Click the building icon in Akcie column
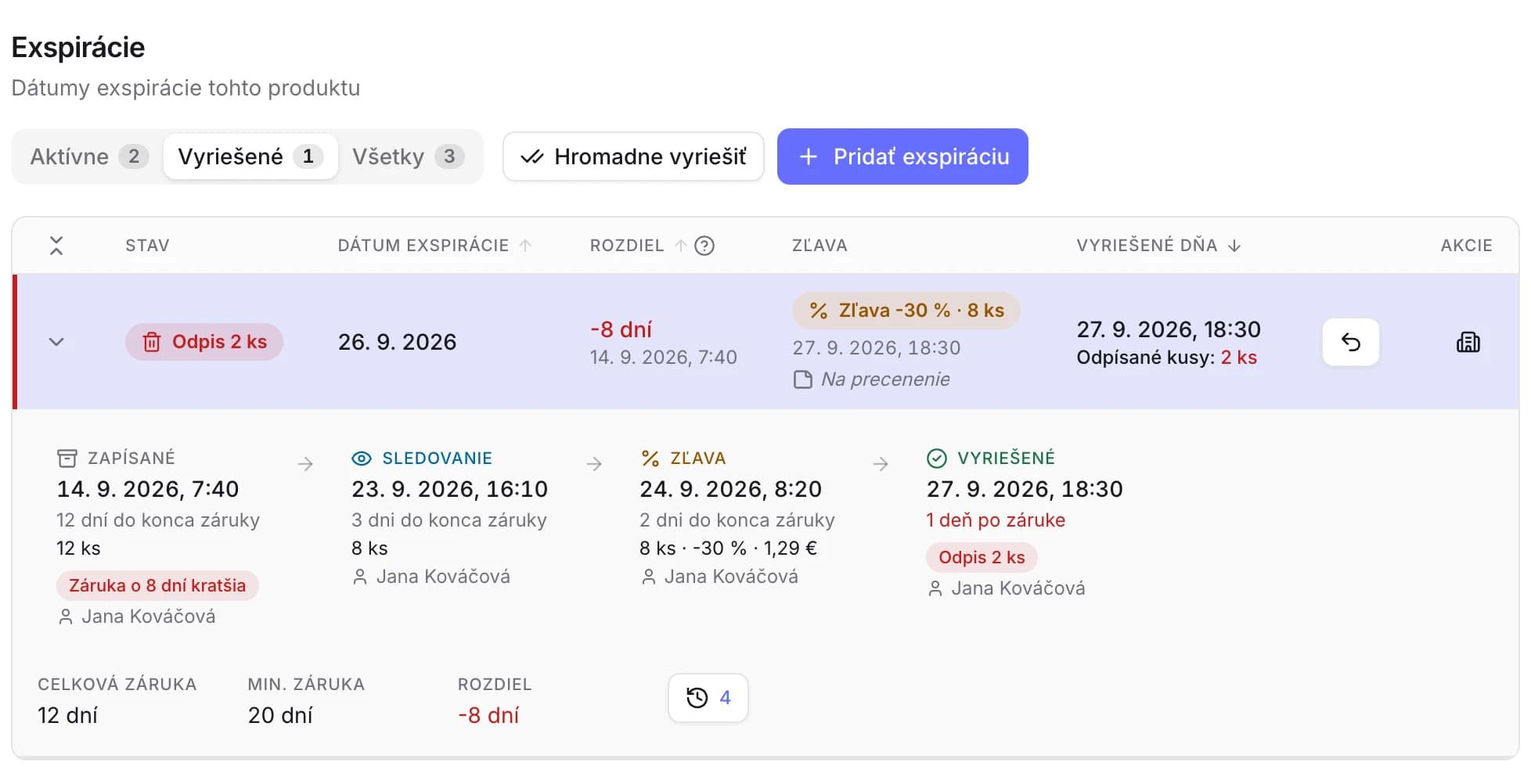1531x784 pixels. point(1468,342)
